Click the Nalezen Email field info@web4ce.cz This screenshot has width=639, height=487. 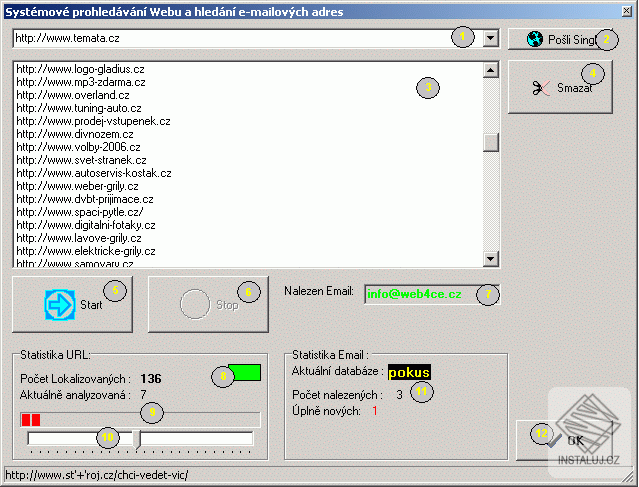pyautogui.click(x=432, y=294)
